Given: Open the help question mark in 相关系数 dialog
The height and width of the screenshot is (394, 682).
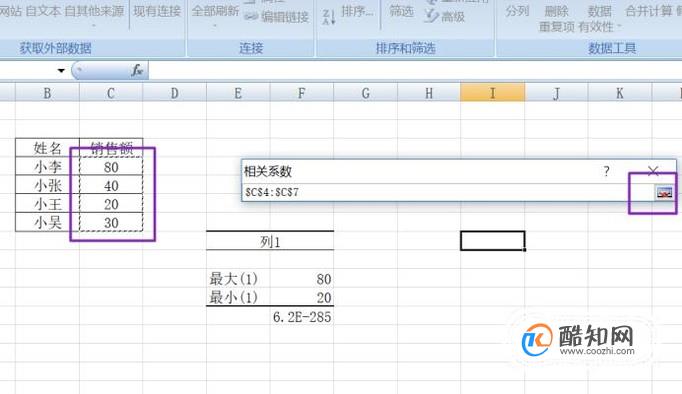Looking at the screenshot, I should pos(607,171).
